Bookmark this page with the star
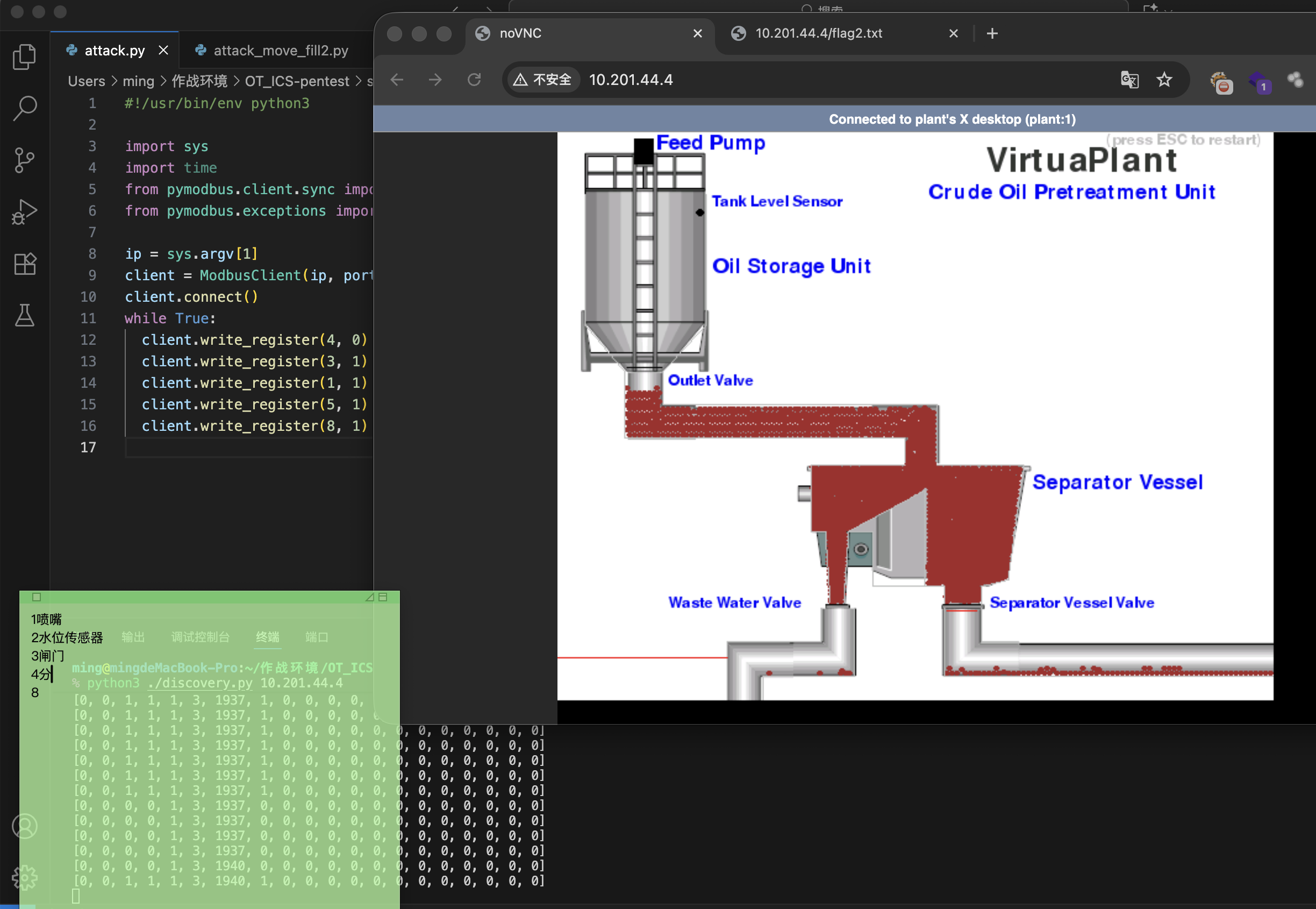The width and height of the screenshot is (1316, 909). [1164, 80]
